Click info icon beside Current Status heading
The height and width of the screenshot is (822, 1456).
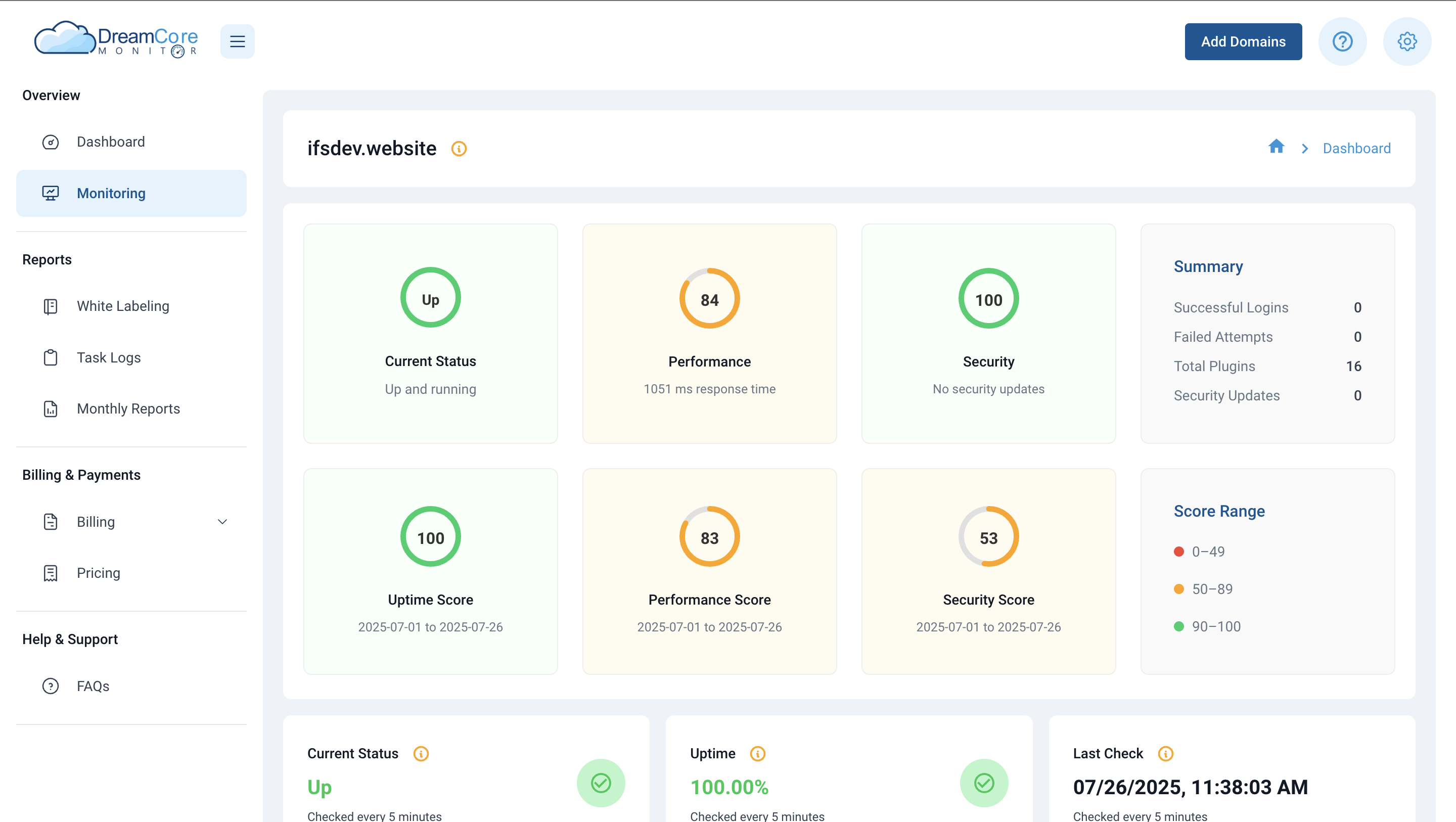(421, 754)
